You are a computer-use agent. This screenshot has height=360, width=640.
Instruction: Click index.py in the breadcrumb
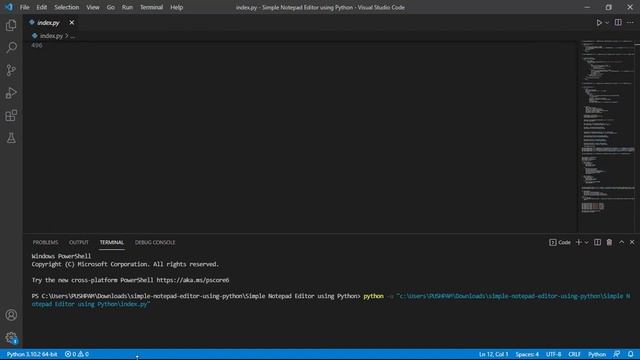click(x=51, y=36)
